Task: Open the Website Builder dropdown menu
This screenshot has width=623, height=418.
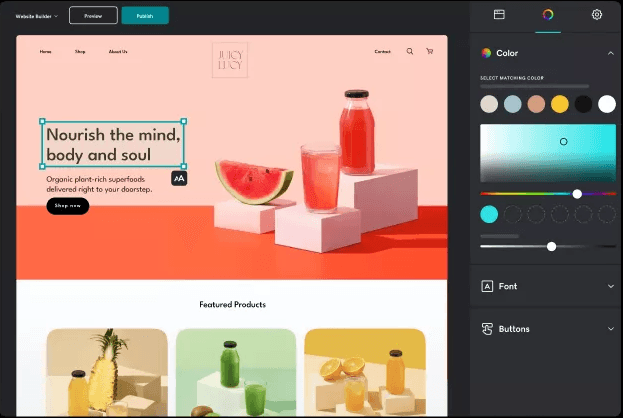Action: 37,16
